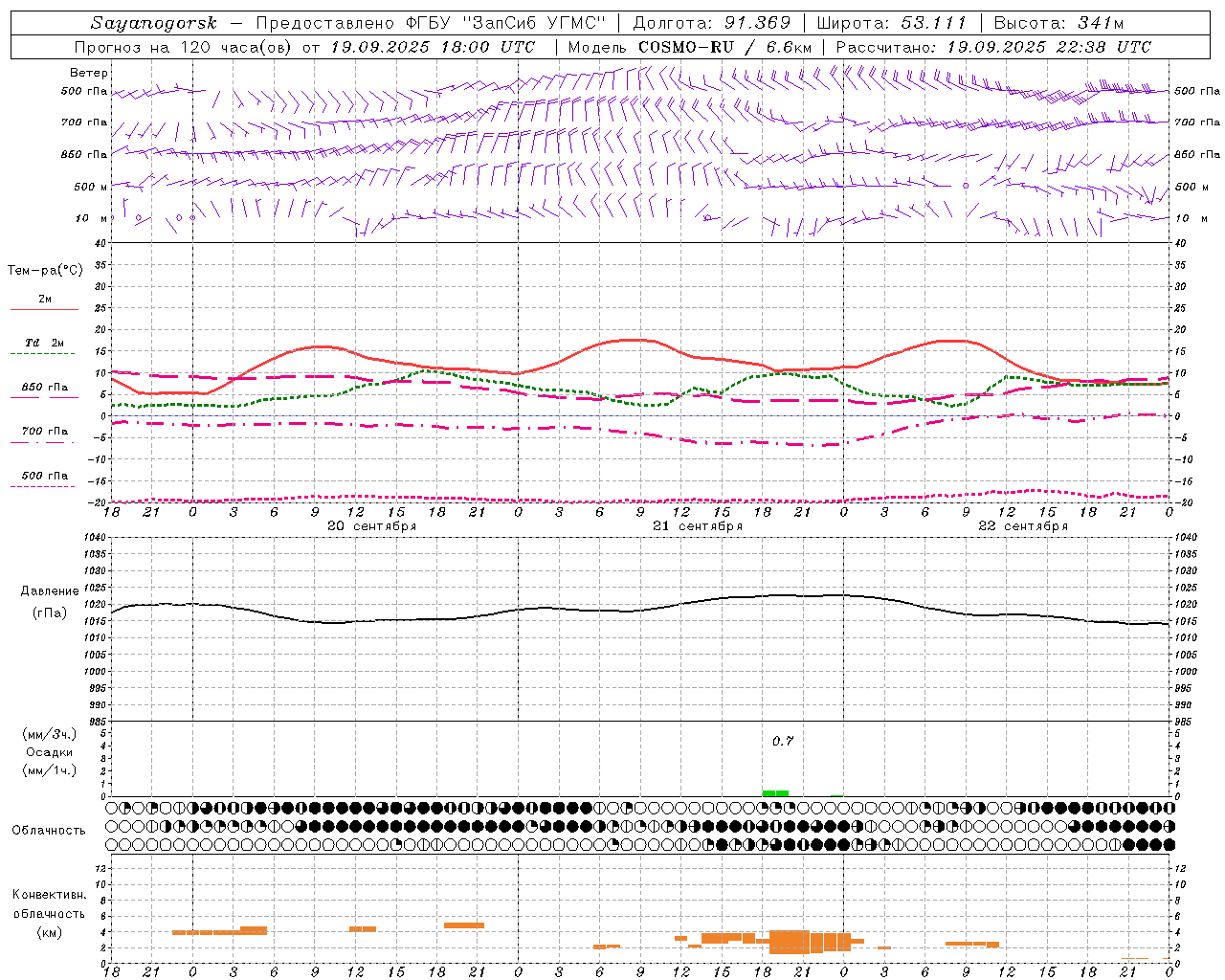
Task: Click the tallest orange convective cloud bar
Action: coord(790,942)
